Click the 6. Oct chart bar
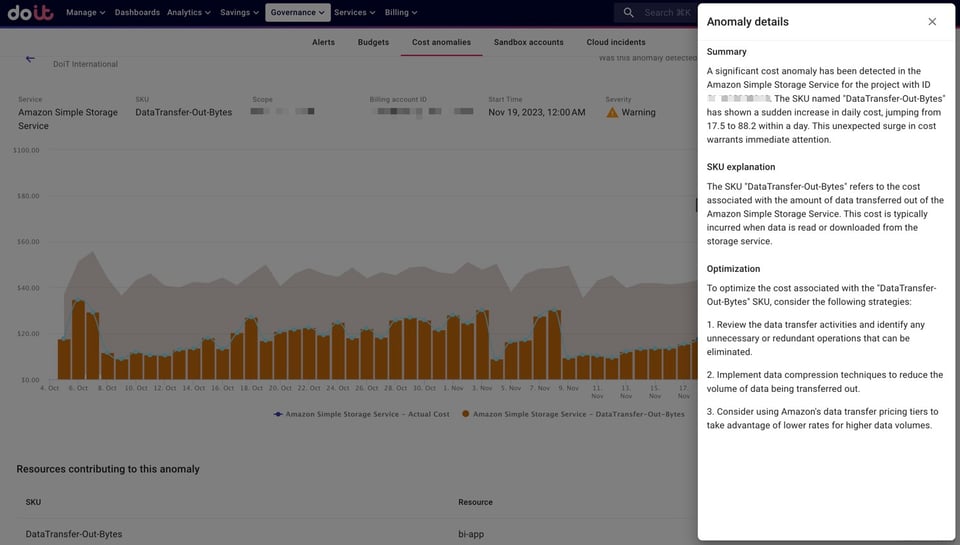This screenshot has width=960, height=545. 78,340
